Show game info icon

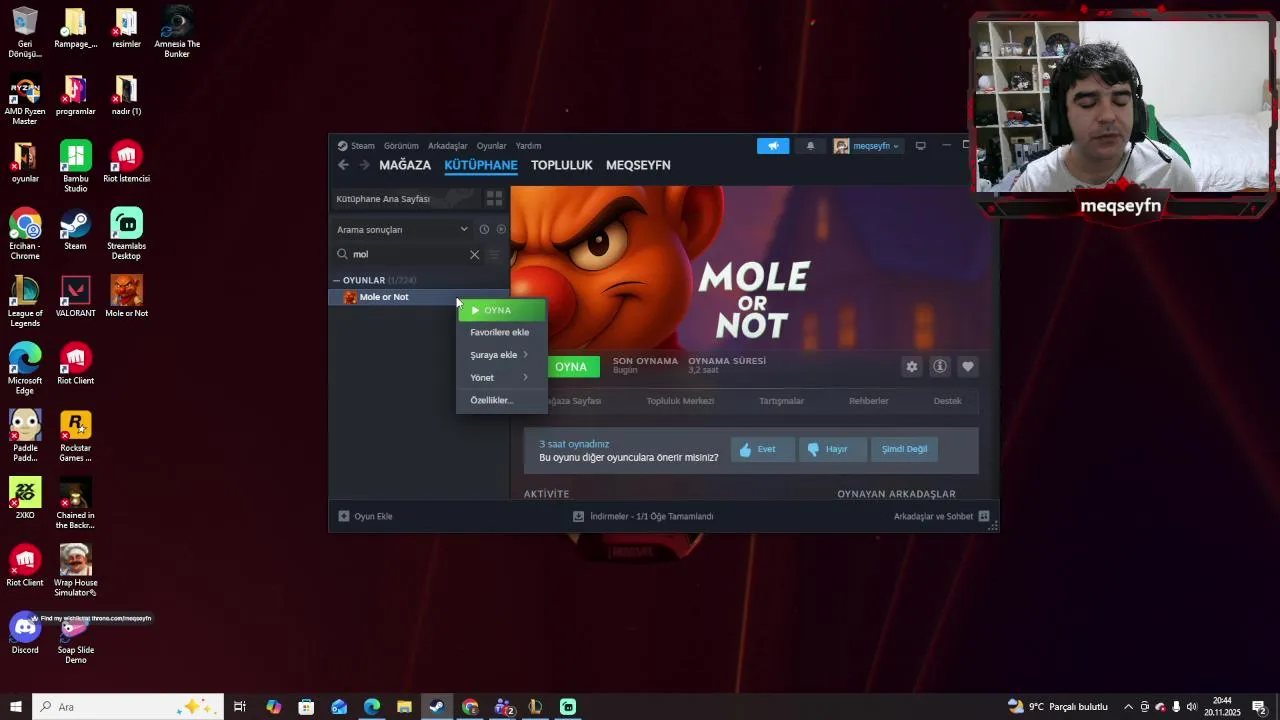[x=940, y=367]
